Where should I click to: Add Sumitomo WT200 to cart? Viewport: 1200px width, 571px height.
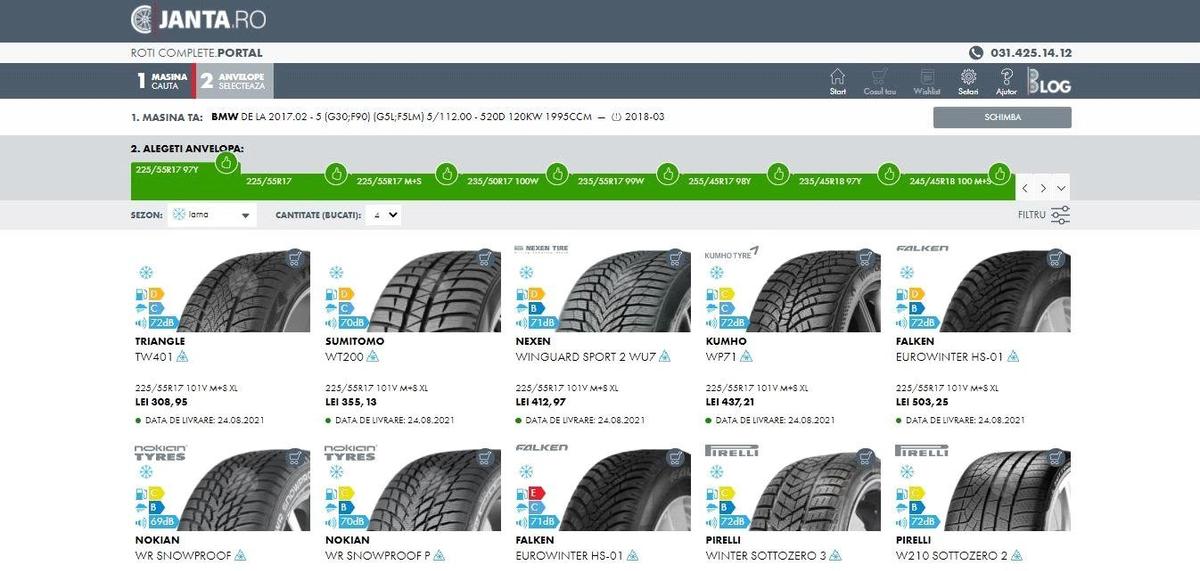[x=485, y=258]
